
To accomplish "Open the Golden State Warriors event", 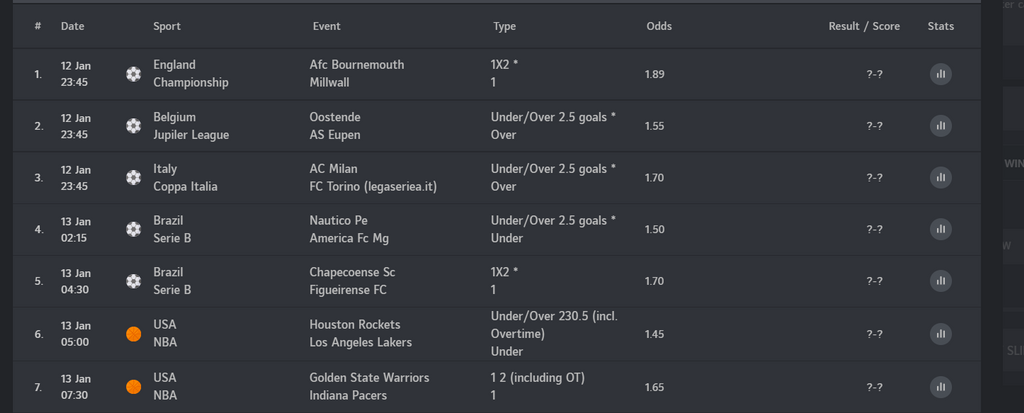I will coord(369,378).
